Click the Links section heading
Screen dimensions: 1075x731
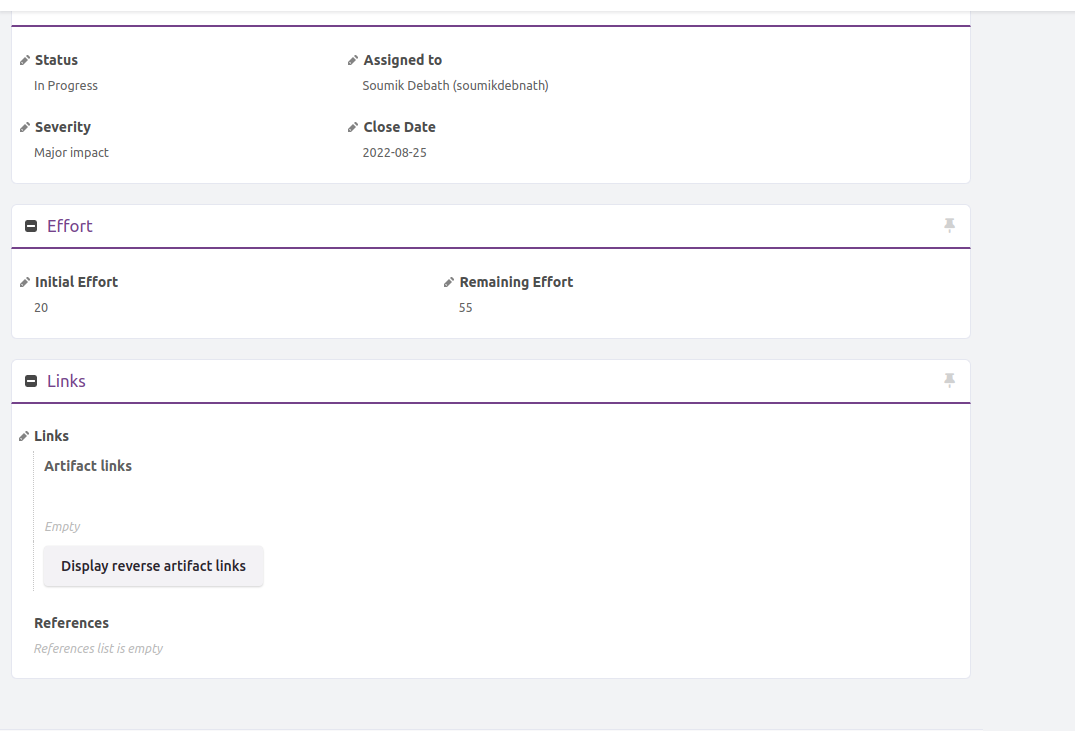pos(66,381)
